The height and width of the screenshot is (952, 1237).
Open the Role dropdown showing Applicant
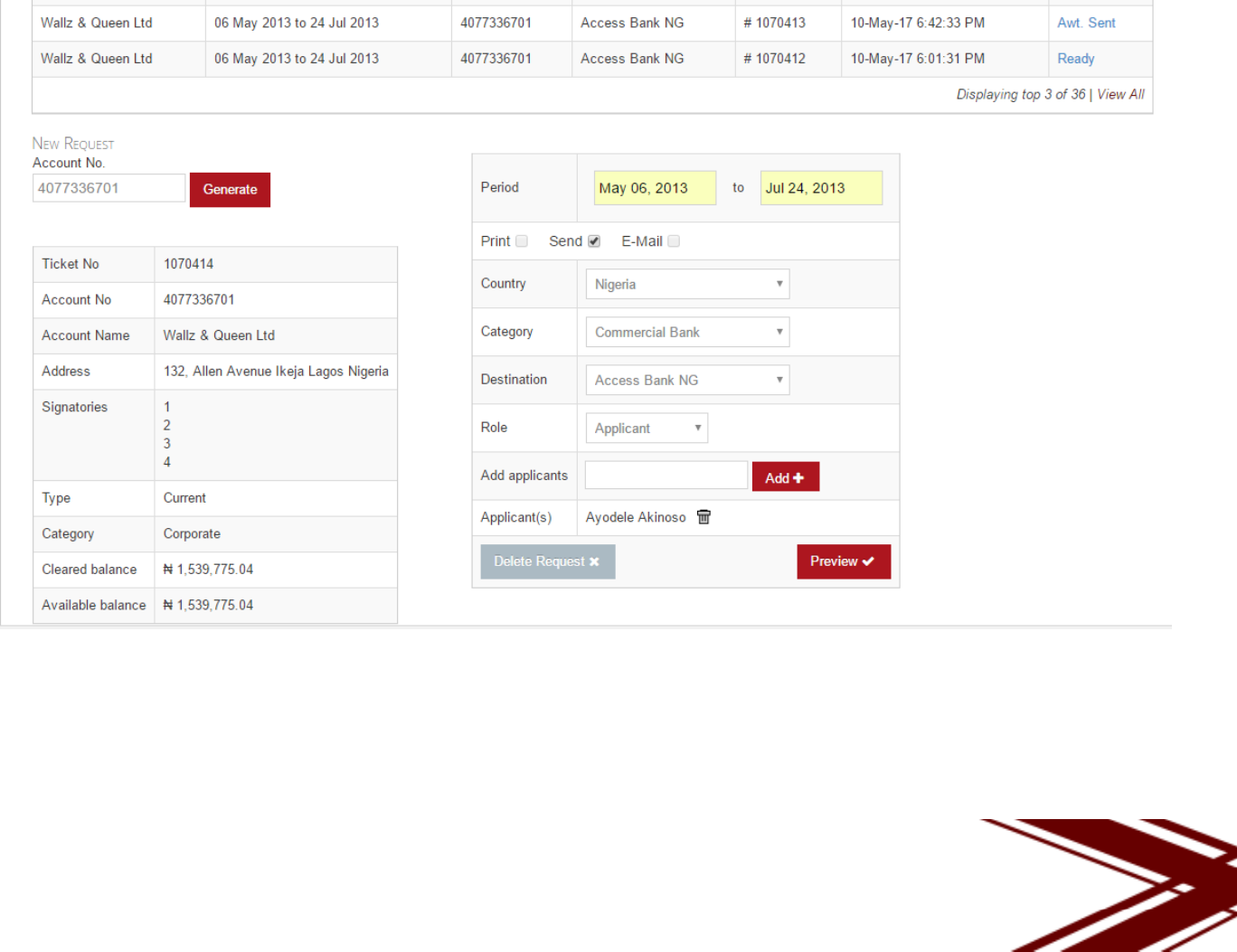[647, 428]
